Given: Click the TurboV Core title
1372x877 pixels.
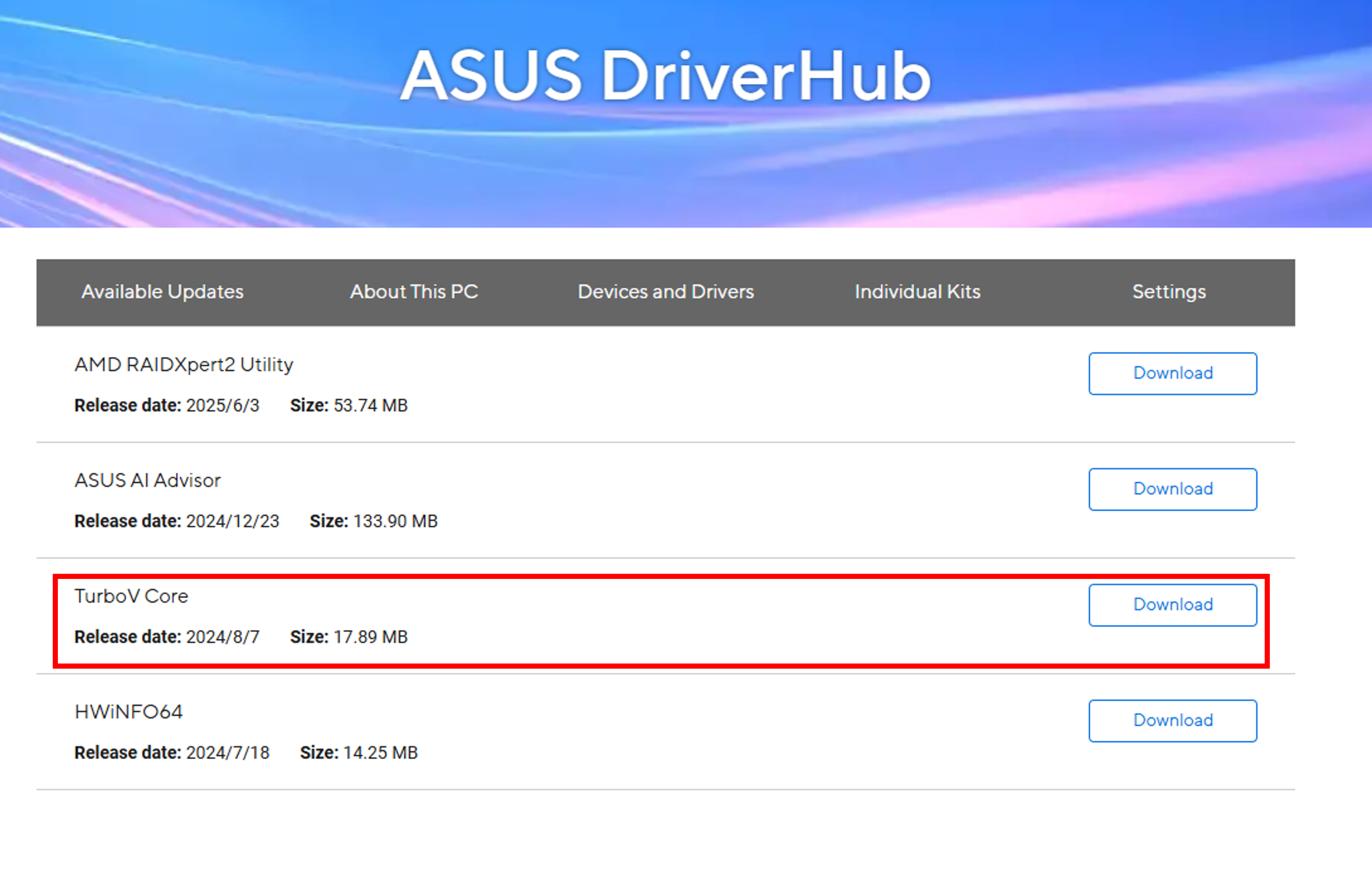Looking at the screenshot, I should coord(131,596).
